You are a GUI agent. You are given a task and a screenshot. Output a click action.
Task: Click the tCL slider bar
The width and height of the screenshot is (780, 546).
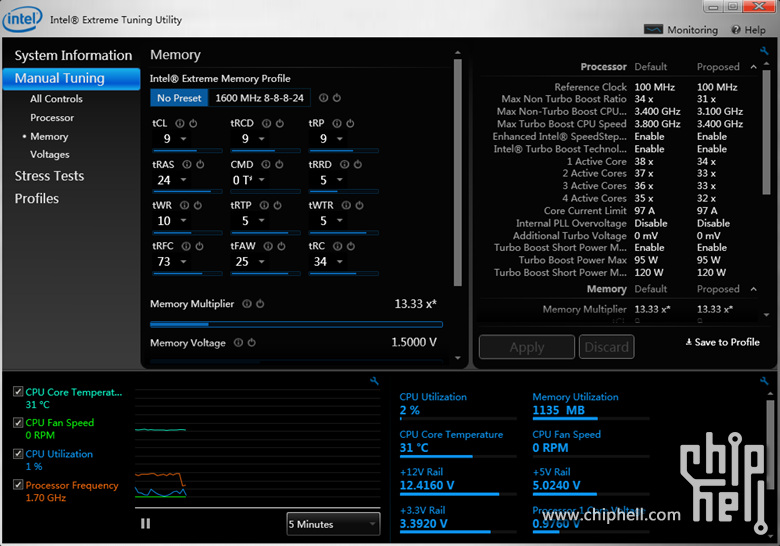pos(188,150)
